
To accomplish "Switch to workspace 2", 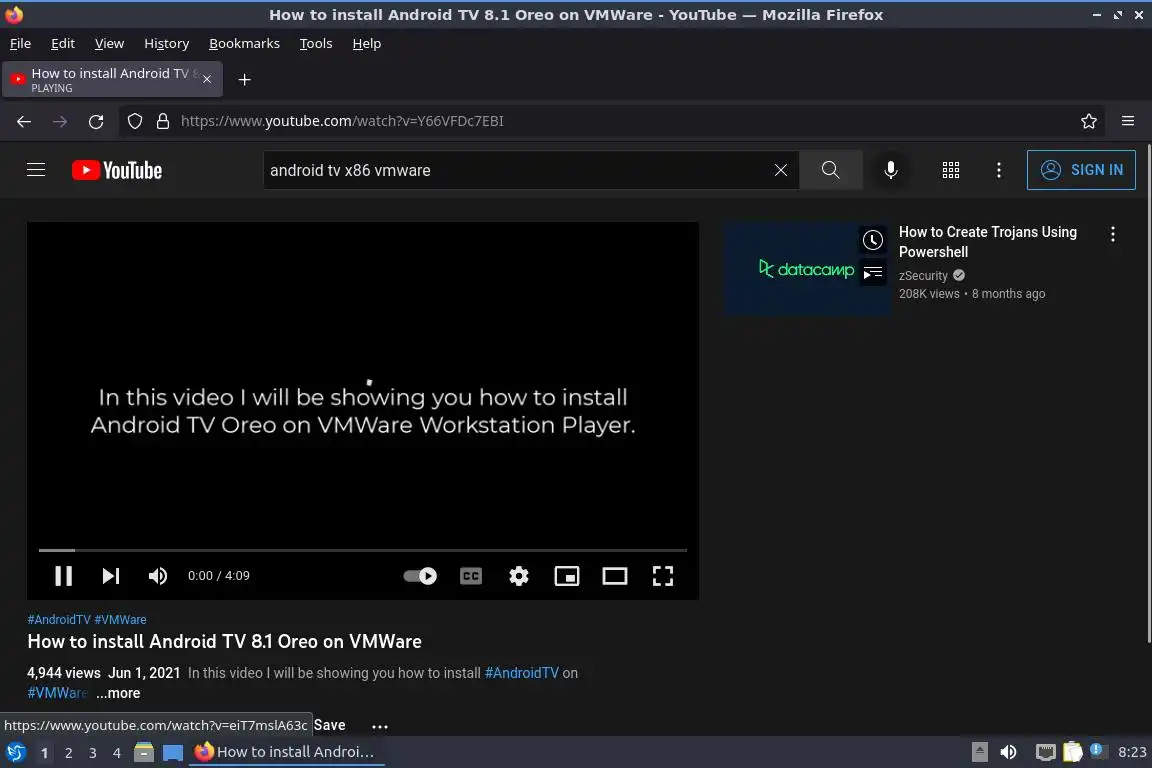I will [x=68, y=753].
